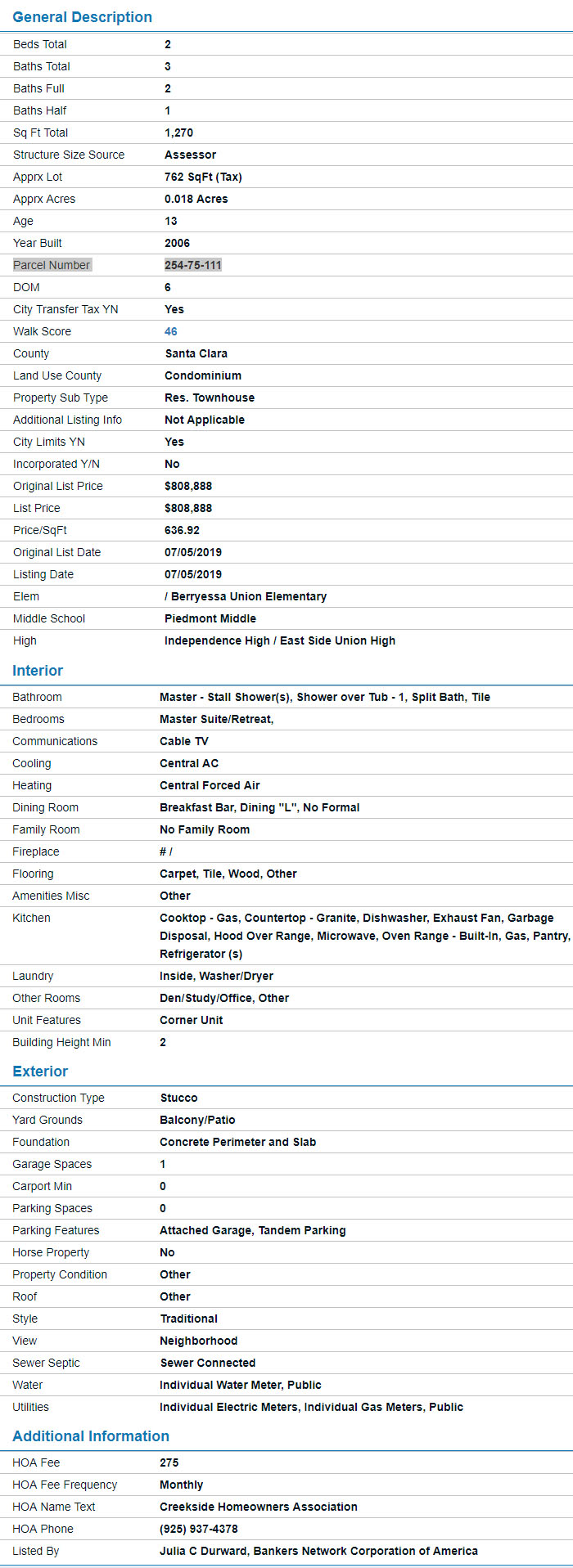Screen dimensions: 573x1568
Task: Select the Communications value Cable TV
Action: [x=184, y=741]
